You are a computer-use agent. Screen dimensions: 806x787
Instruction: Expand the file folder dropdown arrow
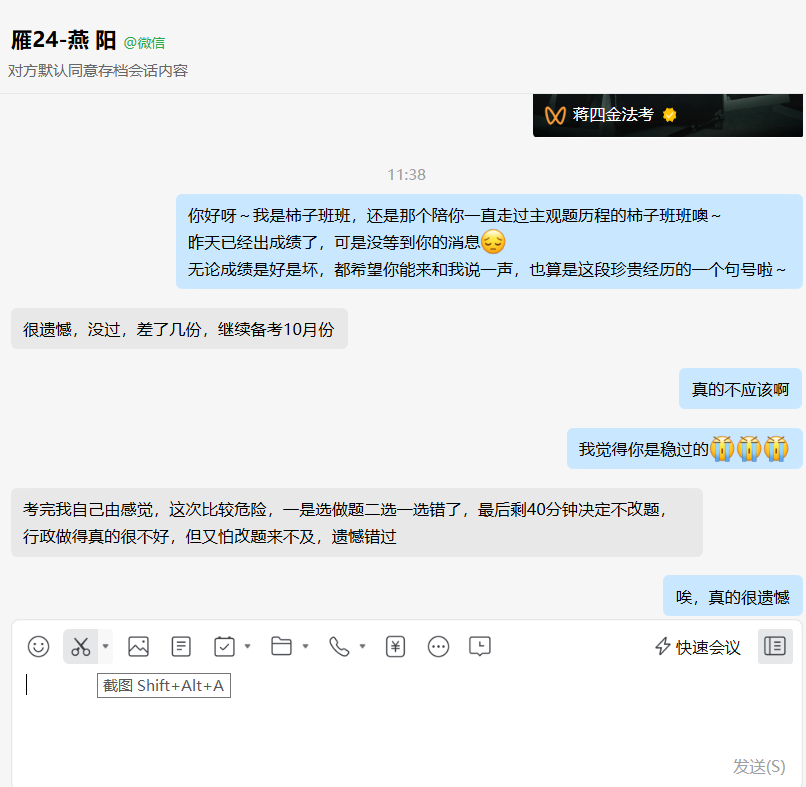305,646
